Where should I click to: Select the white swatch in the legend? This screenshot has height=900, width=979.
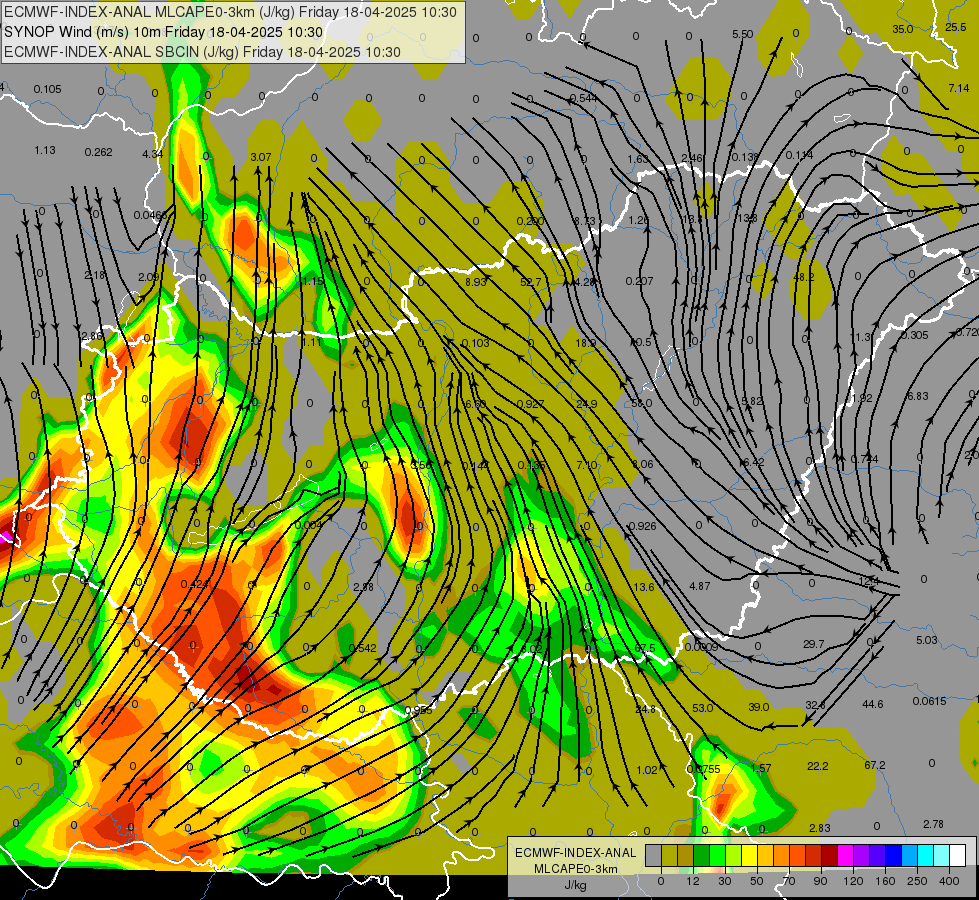958,855
